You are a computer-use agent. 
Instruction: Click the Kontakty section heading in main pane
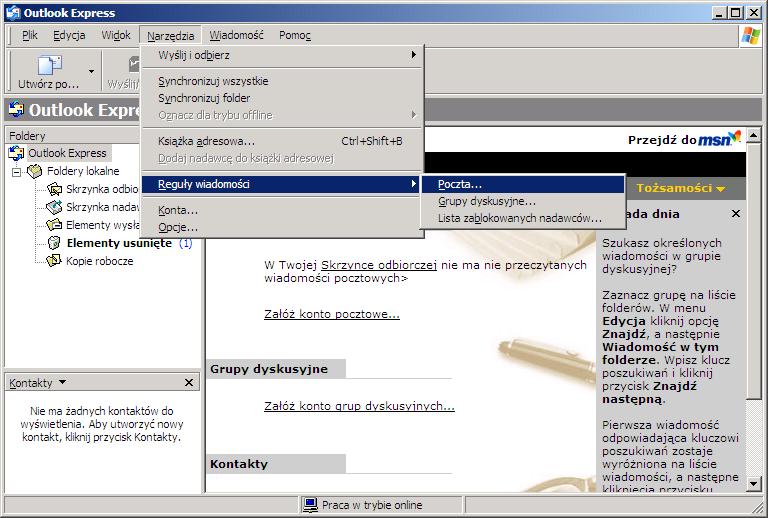(x=239, y=464)
